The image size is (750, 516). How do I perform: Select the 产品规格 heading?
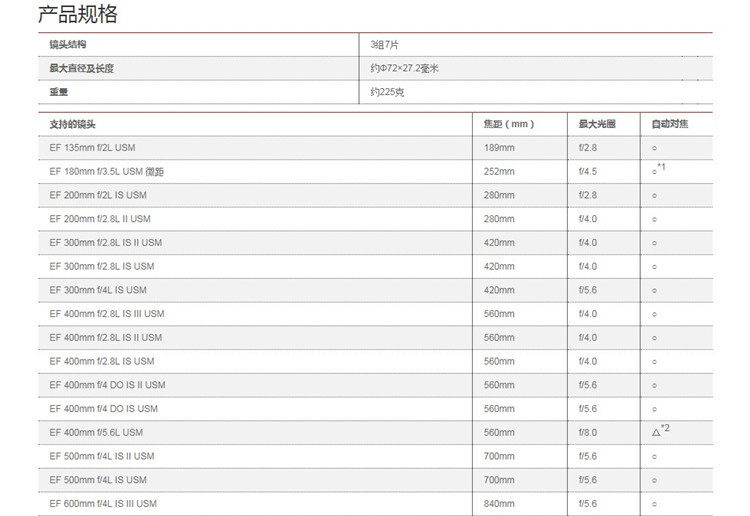click(77, 14)
